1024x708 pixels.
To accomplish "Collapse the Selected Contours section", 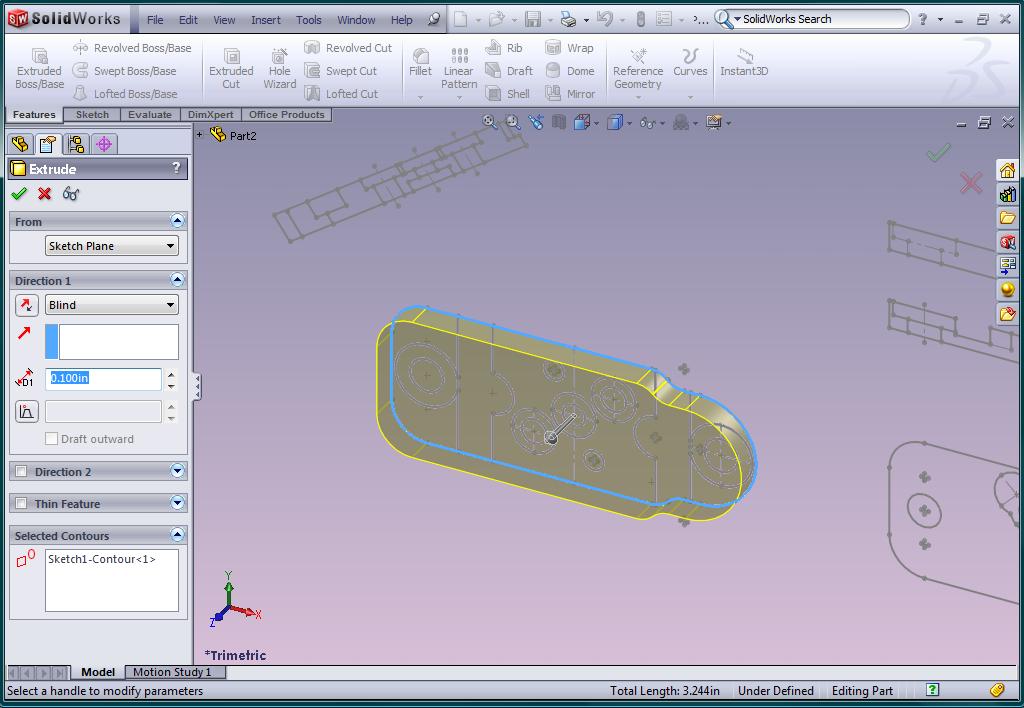I will click(x=177, y=535).
